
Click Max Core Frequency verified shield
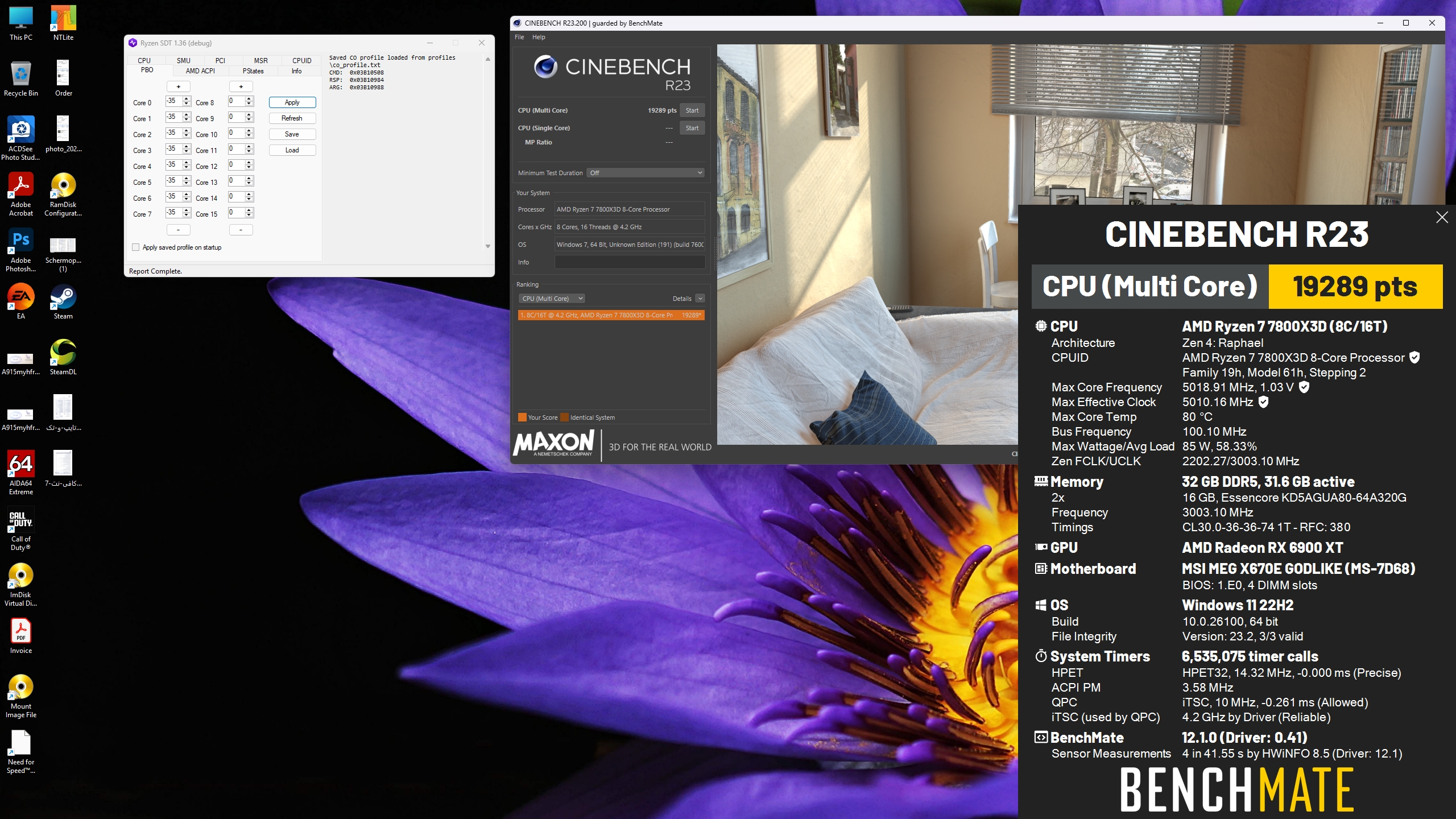[1304, 387]
